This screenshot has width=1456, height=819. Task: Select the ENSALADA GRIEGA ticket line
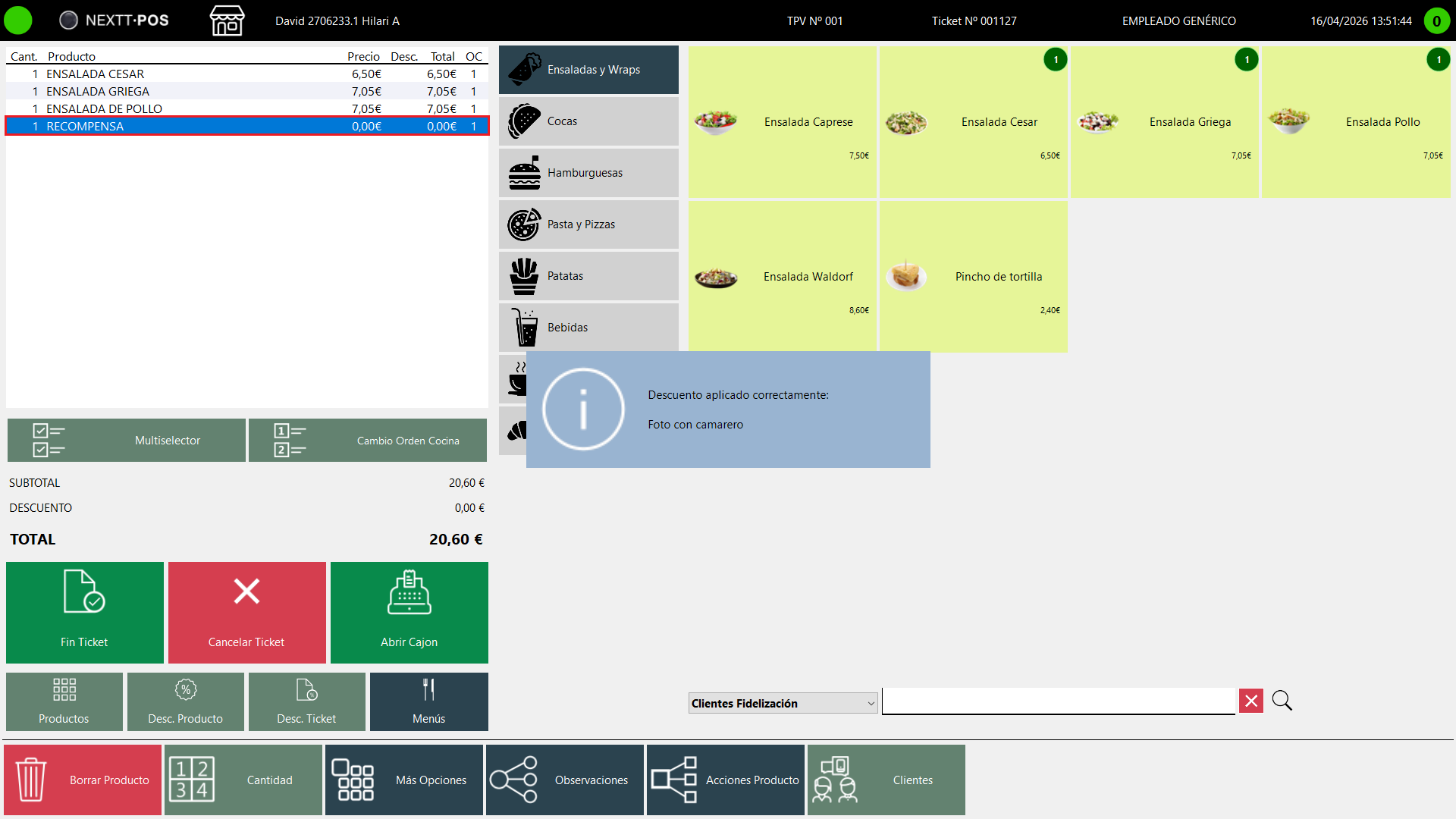click(x=247, y=91)
